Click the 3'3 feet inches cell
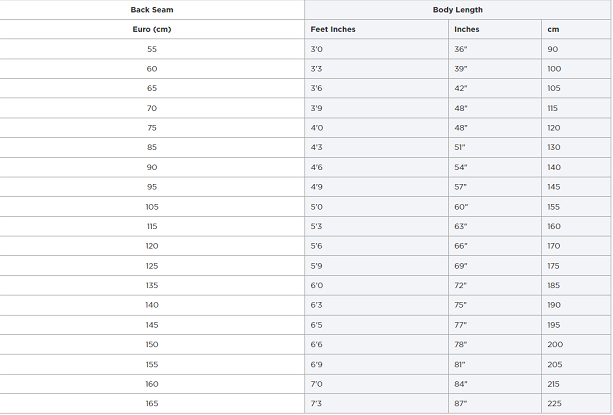This screenshot has height=415, width=613. pos(316,69)
